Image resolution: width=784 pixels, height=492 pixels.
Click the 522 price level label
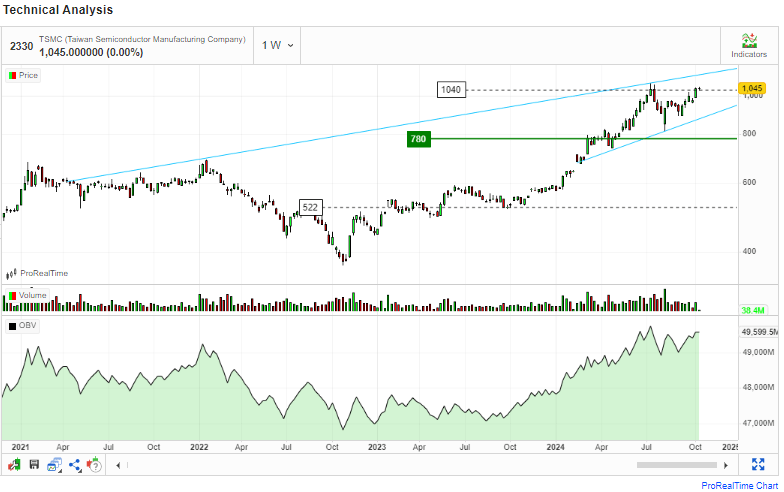[x=311, y=207]
